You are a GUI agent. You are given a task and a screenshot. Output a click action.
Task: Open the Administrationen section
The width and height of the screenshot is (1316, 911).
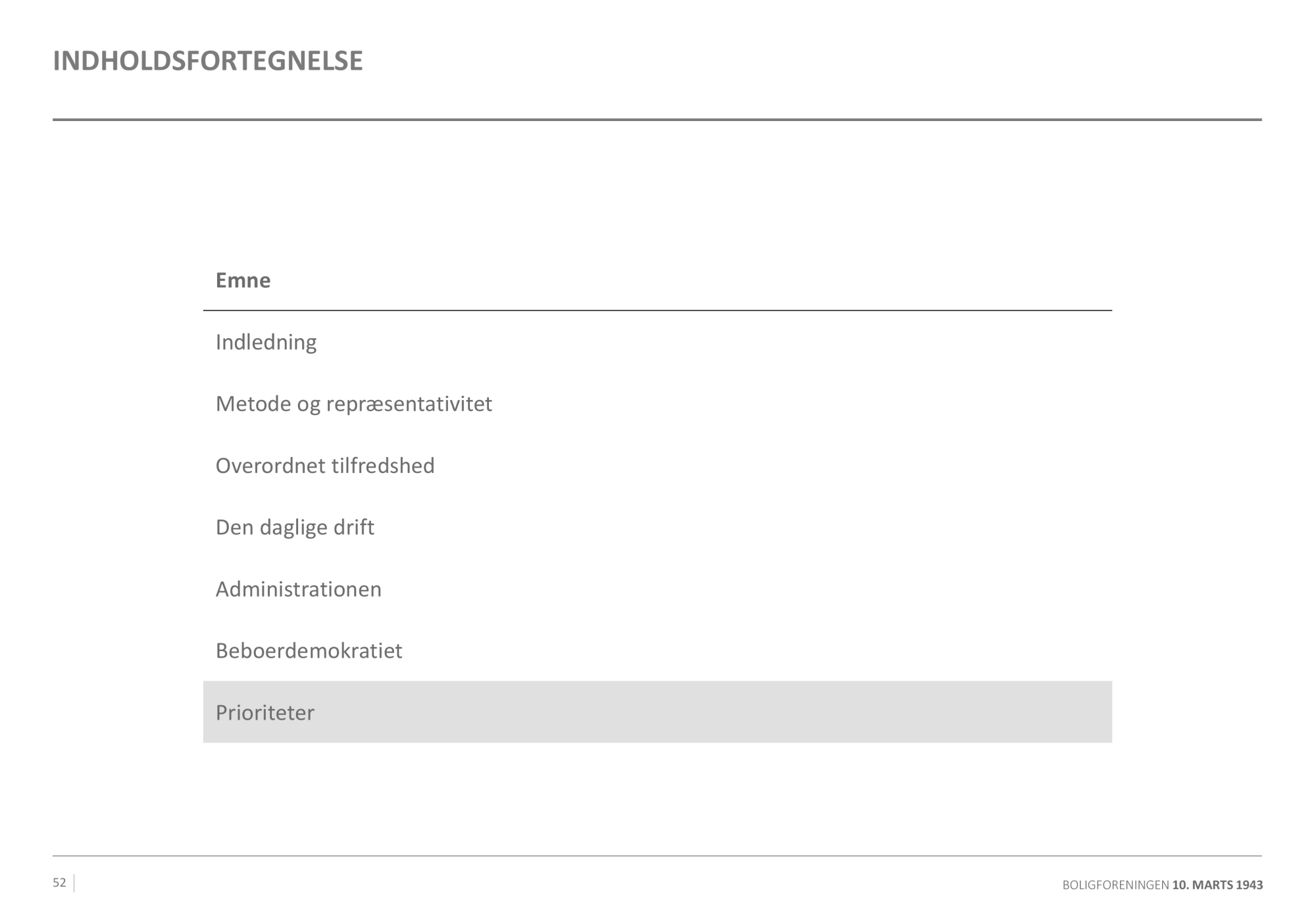(298, 589)
